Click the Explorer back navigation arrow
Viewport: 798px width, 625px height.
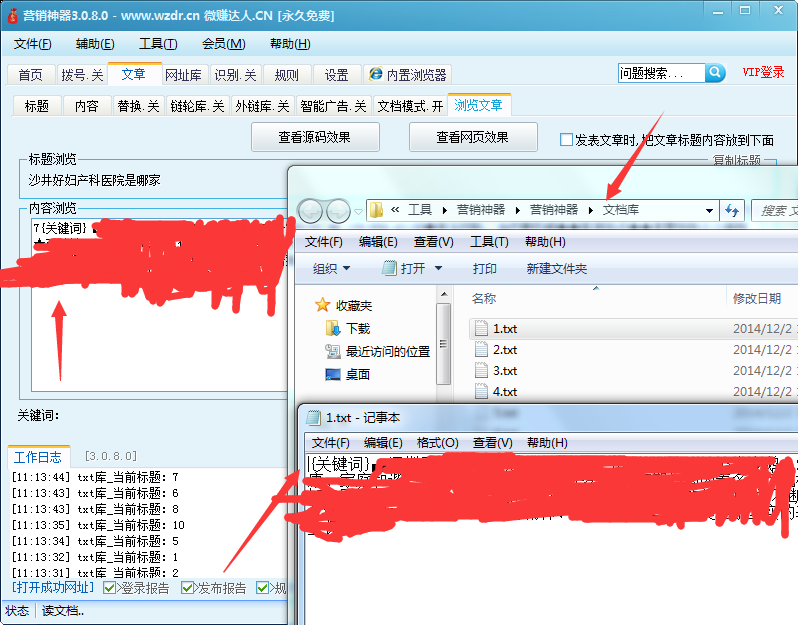[x=311, y=210]
